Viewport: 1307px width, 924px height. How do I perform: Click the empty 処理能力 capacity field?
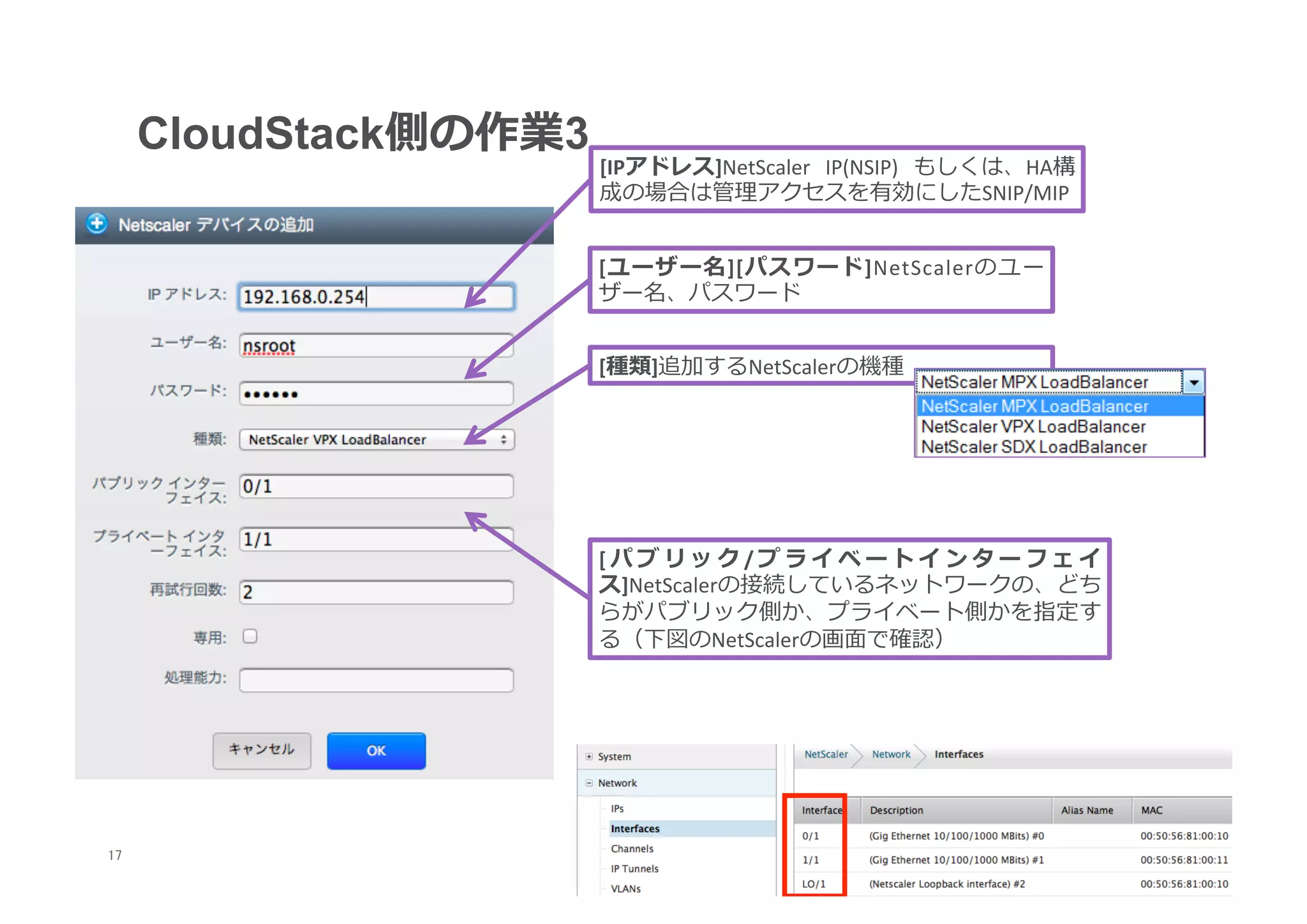(377, 680)
